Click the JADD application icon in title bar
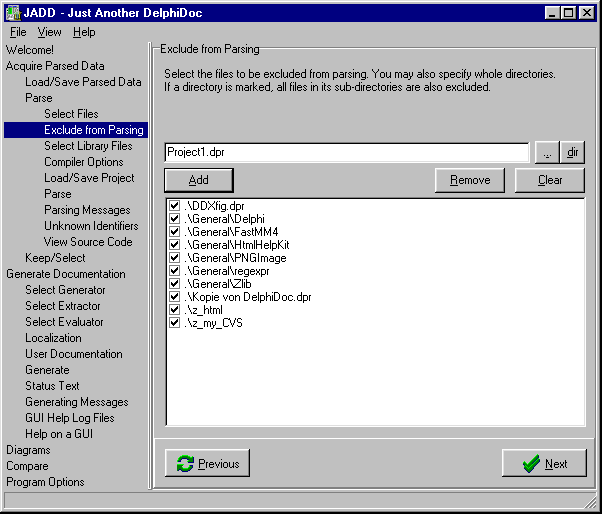602x514 pixels. pos(12,12)
